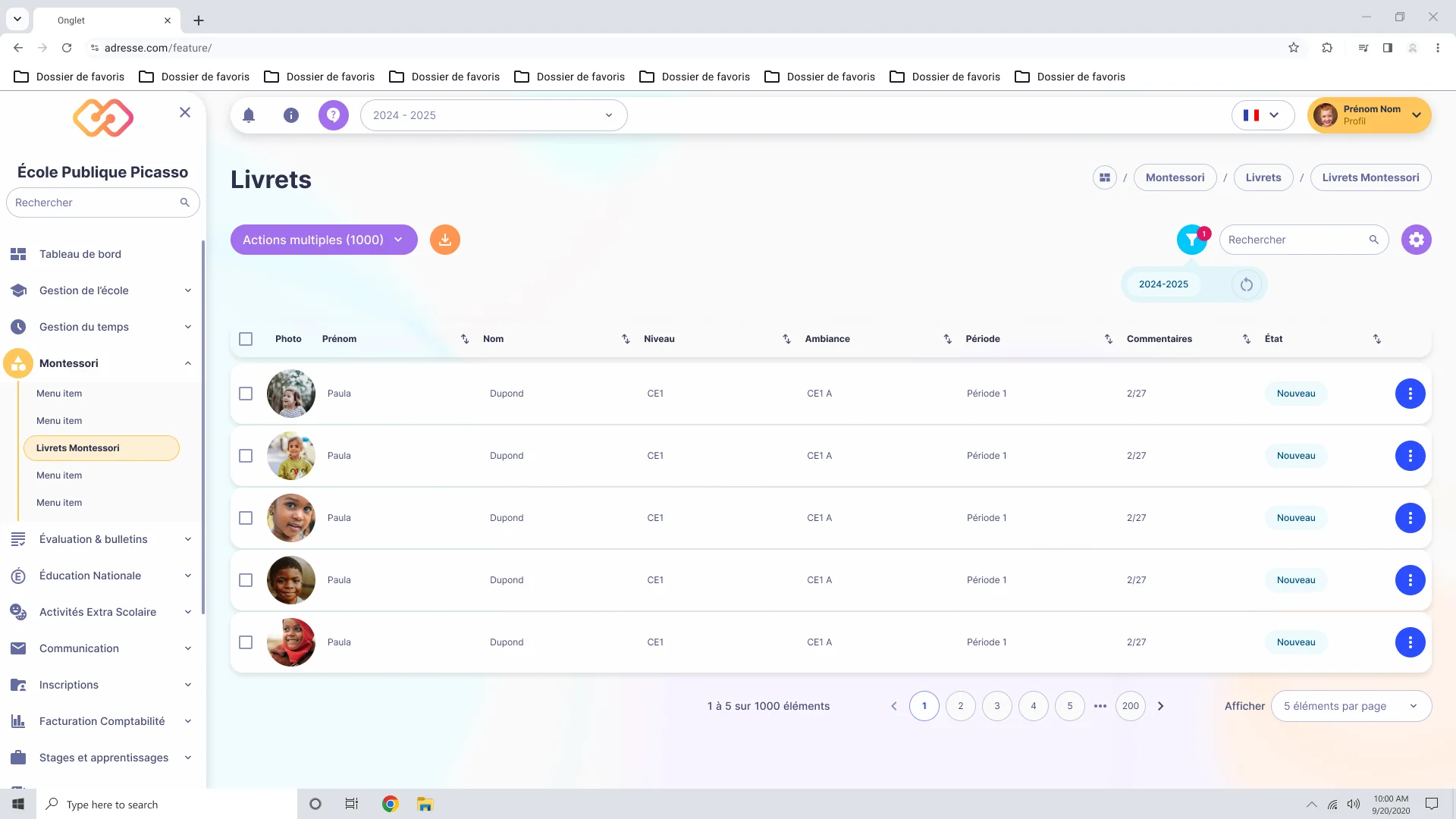Expand Gestion du temps menu
Screen dimensions: 1456x819
tap(102, 327)
